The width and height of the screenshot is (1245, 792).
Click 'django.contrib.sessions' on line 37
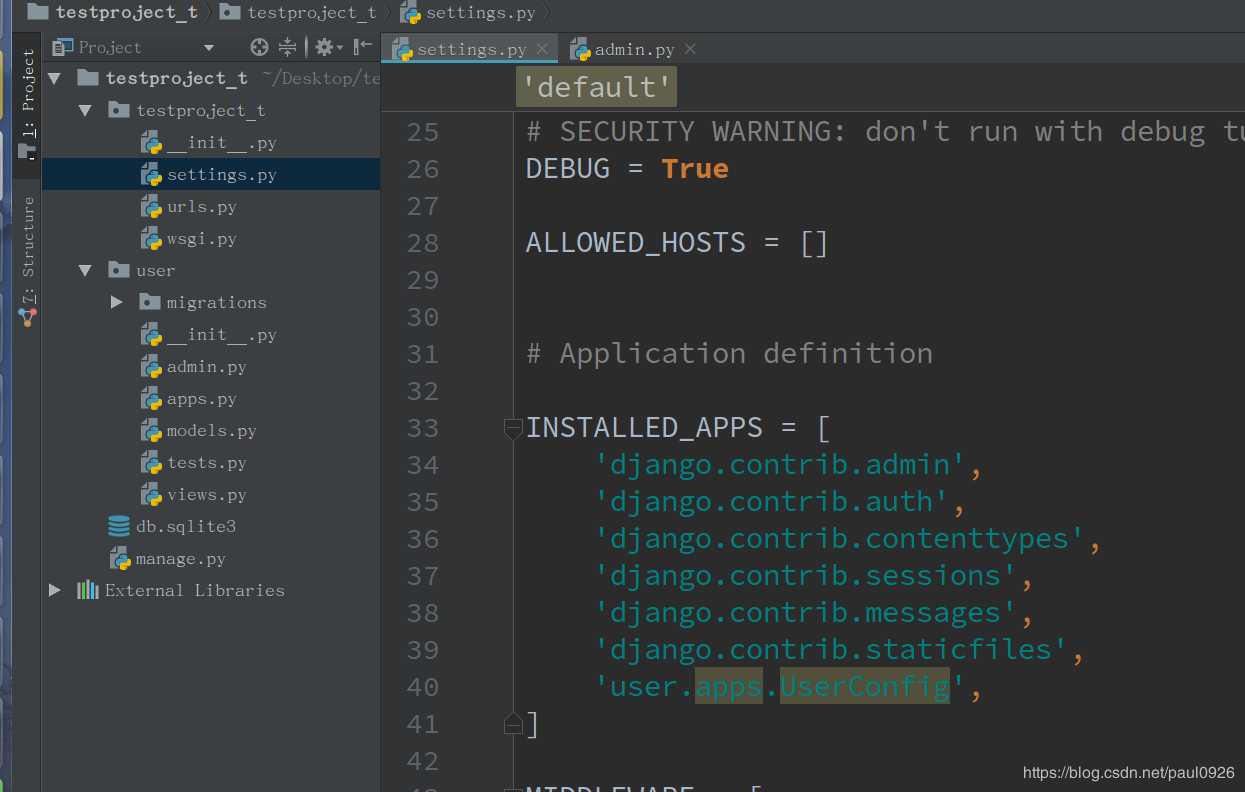tap(805, 575)
